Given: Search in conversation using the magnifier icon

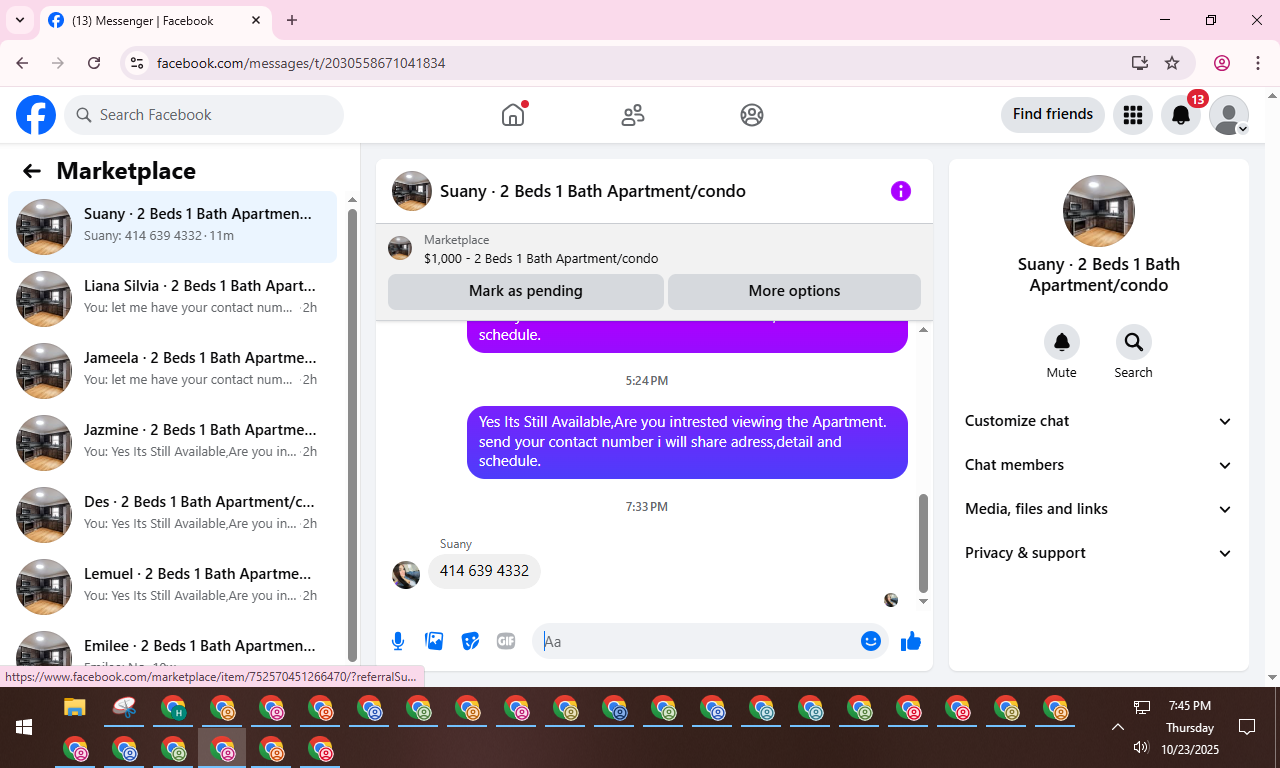Looking at the screenshot, I should 1133,342.
